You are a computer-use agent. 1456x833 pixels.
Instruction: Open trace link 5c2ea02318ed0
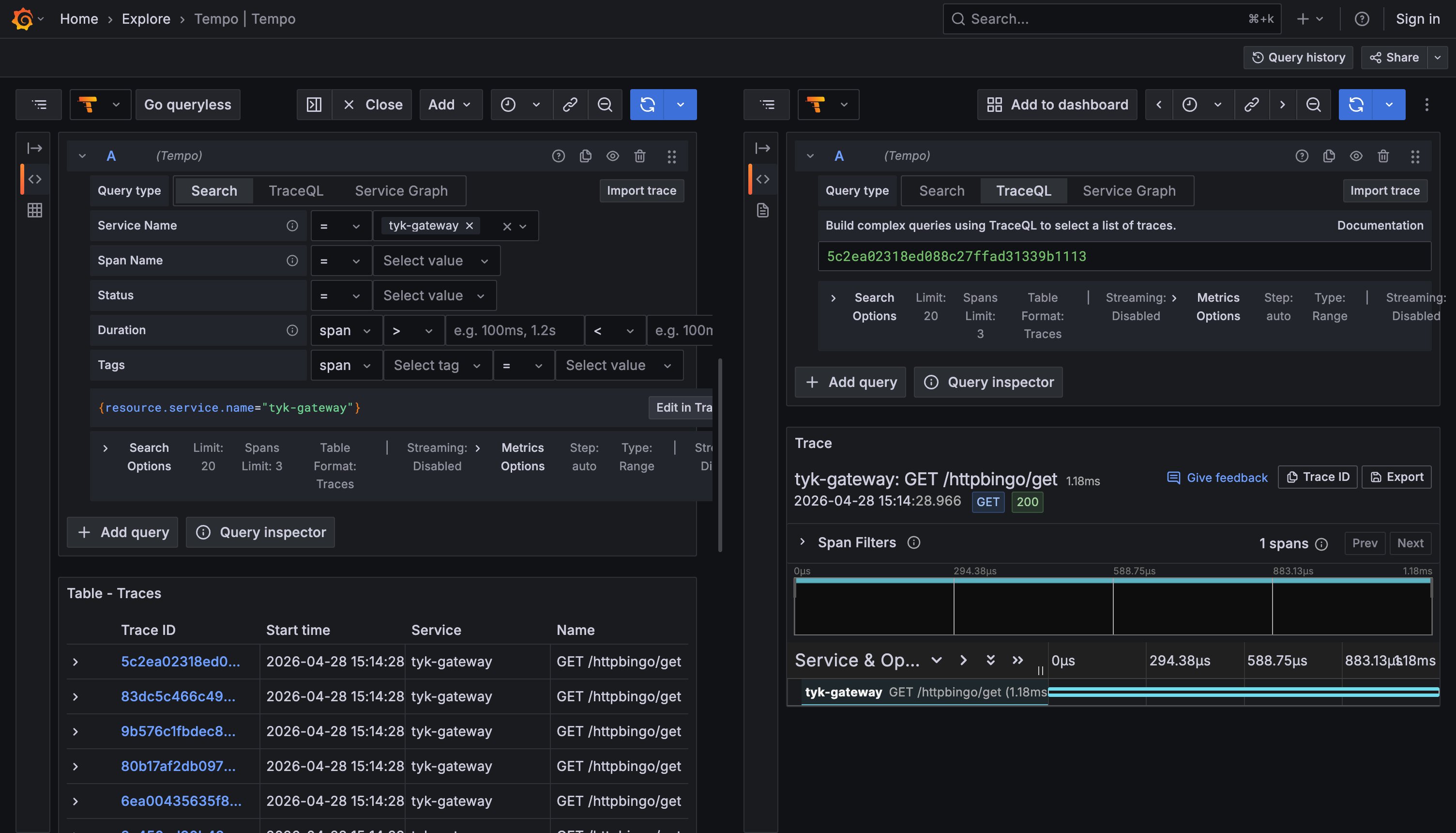pos(181,662)
